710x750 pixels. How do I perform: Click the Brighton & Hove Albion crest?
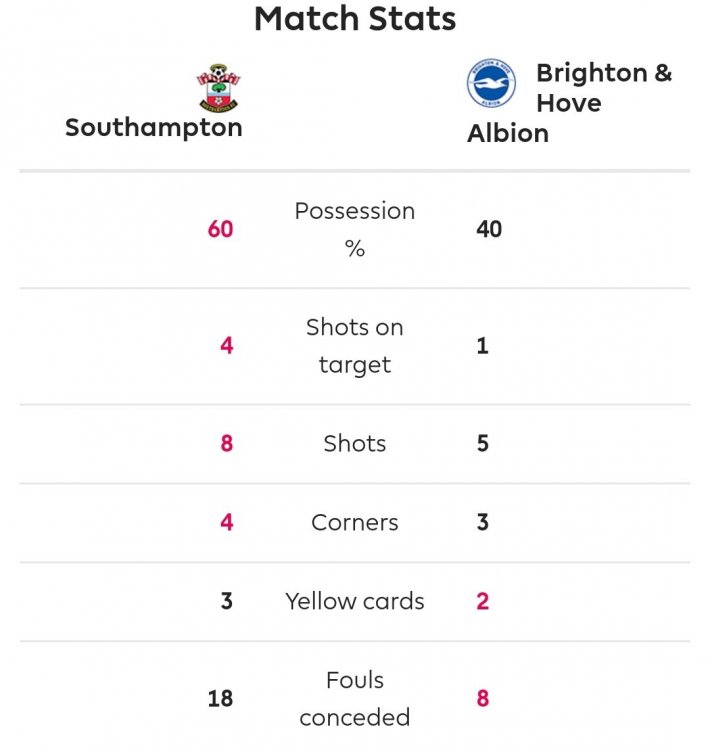coord(492,84)
